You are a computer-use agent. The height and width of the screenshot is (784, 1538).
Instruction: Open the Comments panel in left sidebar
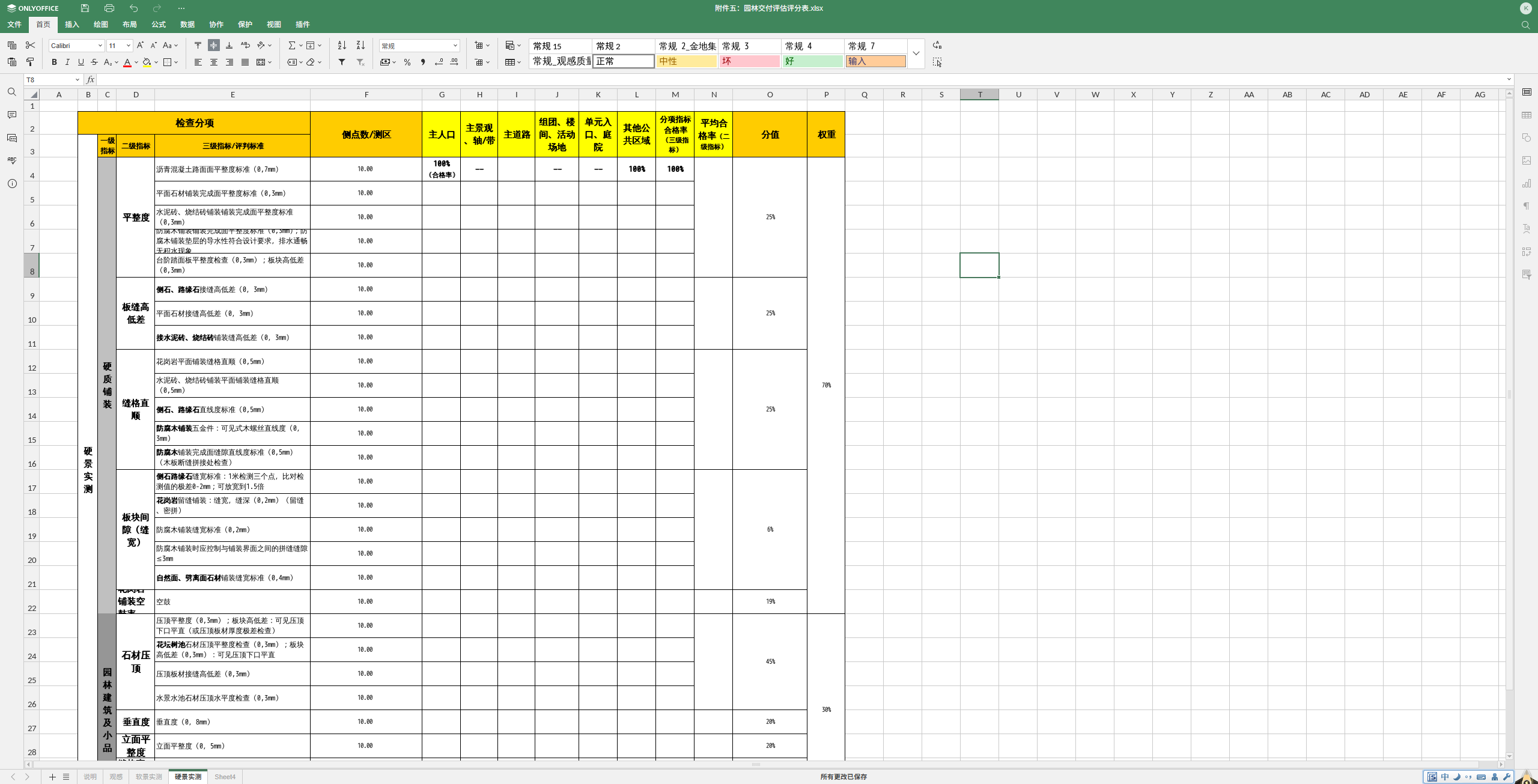[x=12, y=115]
